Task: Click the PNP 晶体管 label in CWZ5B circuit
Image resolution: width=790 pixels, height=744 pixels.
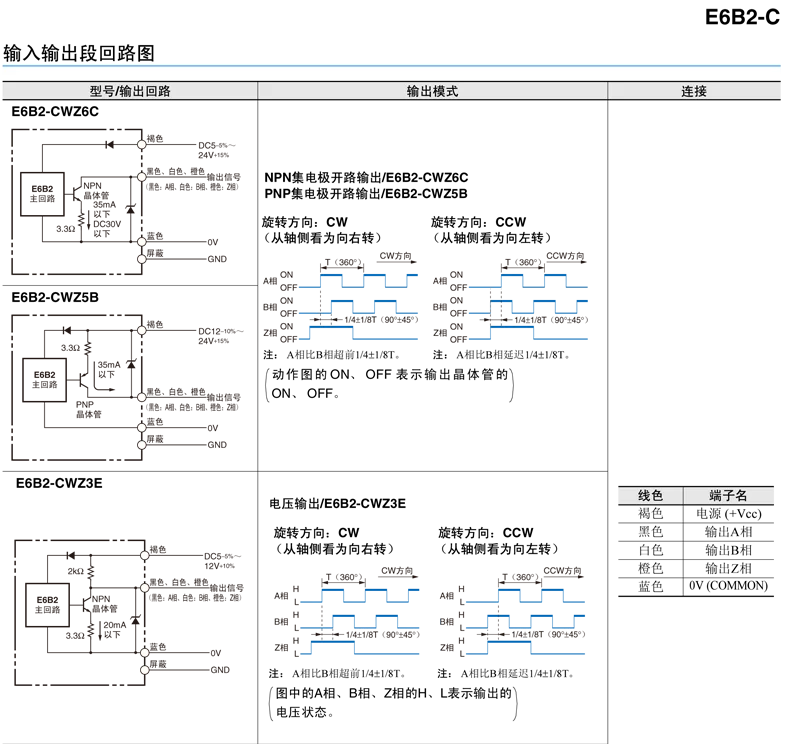Action: tap(89, 410)
